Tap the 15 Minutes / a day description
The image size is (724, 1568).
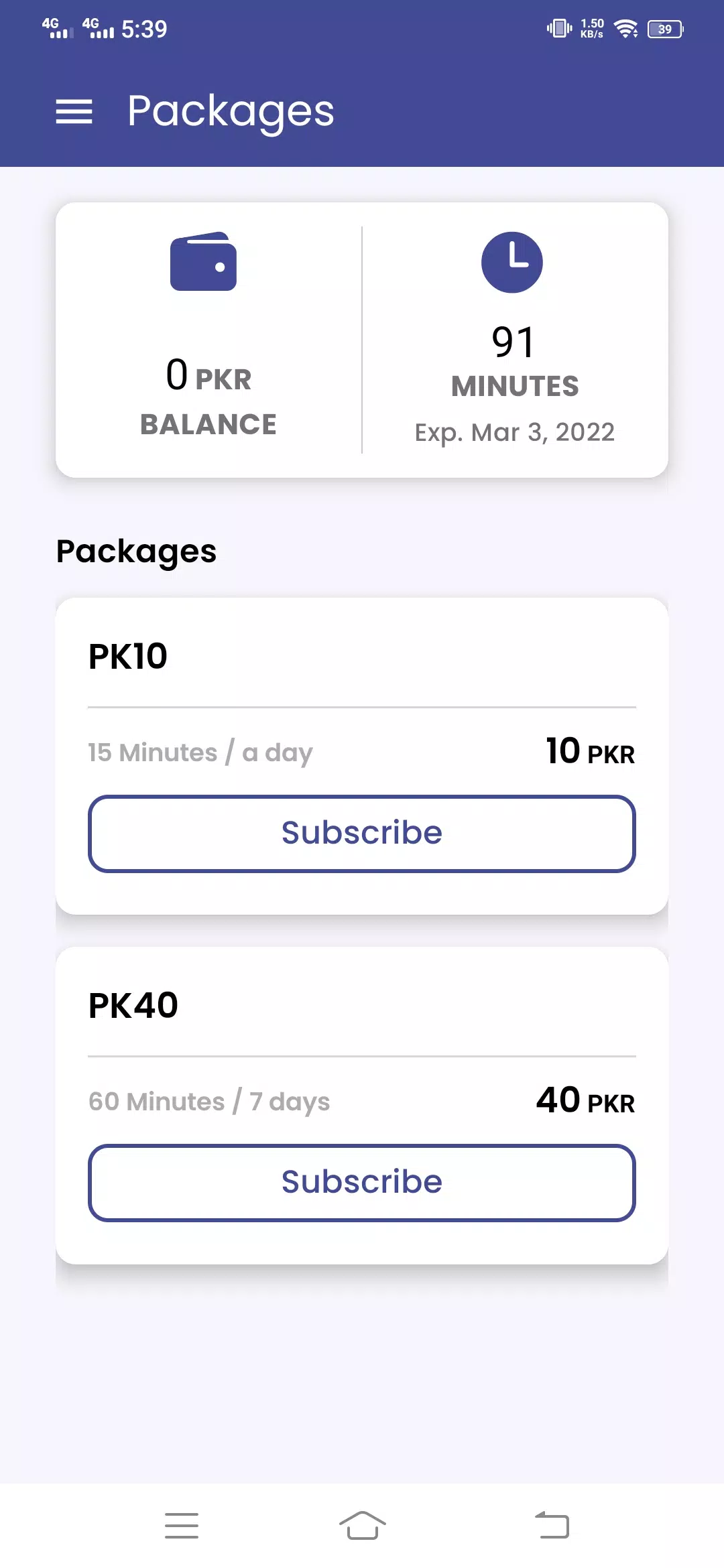tap(200, 753)
